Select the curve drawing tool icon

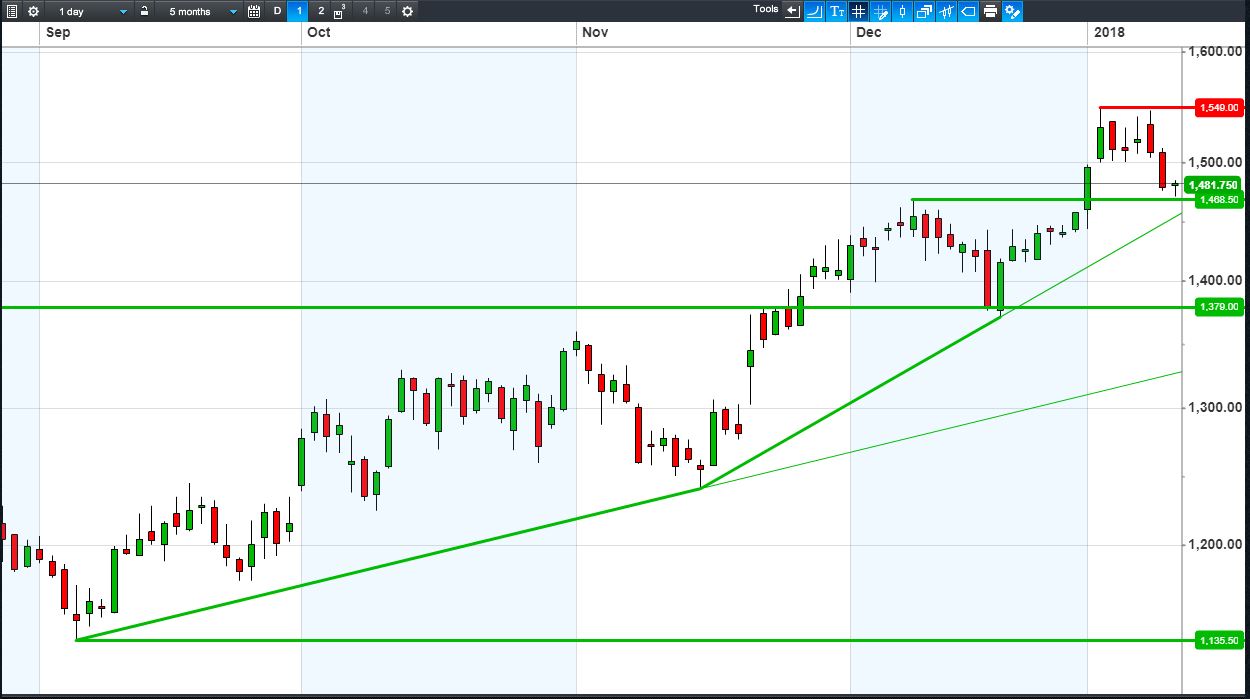coord(814,11)
